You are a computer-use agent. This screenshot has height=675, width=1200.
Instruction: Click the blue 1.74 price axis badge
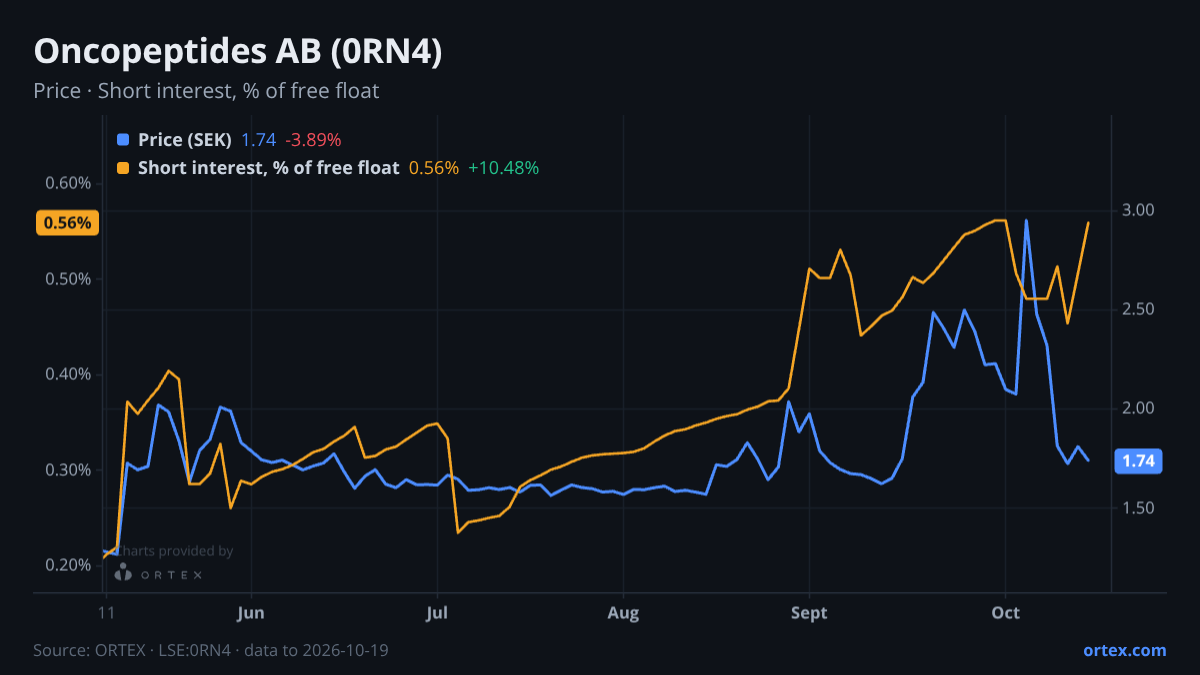pyautogui.click(x=1139, y=461)
